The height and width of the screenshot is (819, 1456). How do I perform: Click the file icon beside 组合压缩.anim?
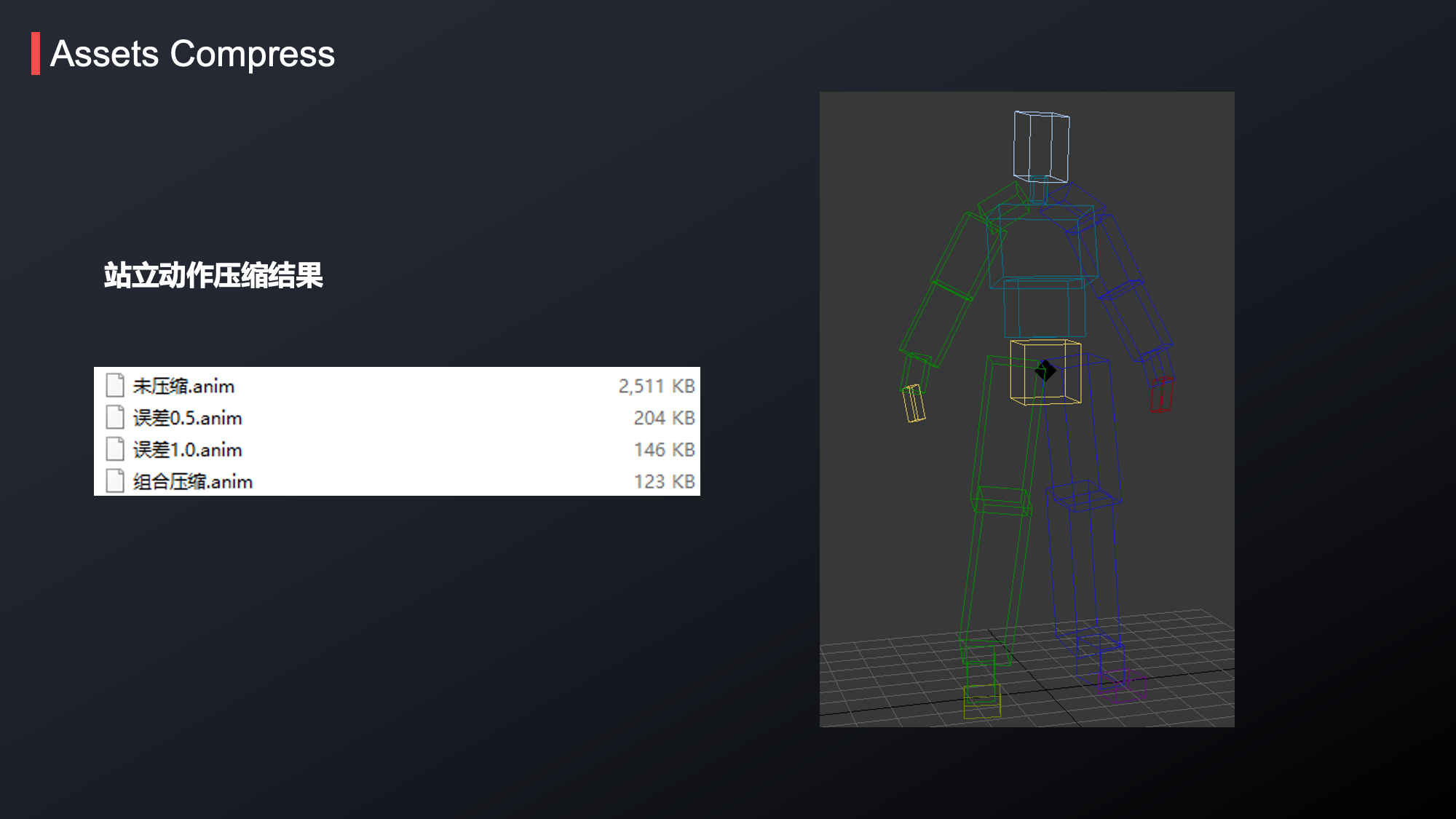click(115, 480)
